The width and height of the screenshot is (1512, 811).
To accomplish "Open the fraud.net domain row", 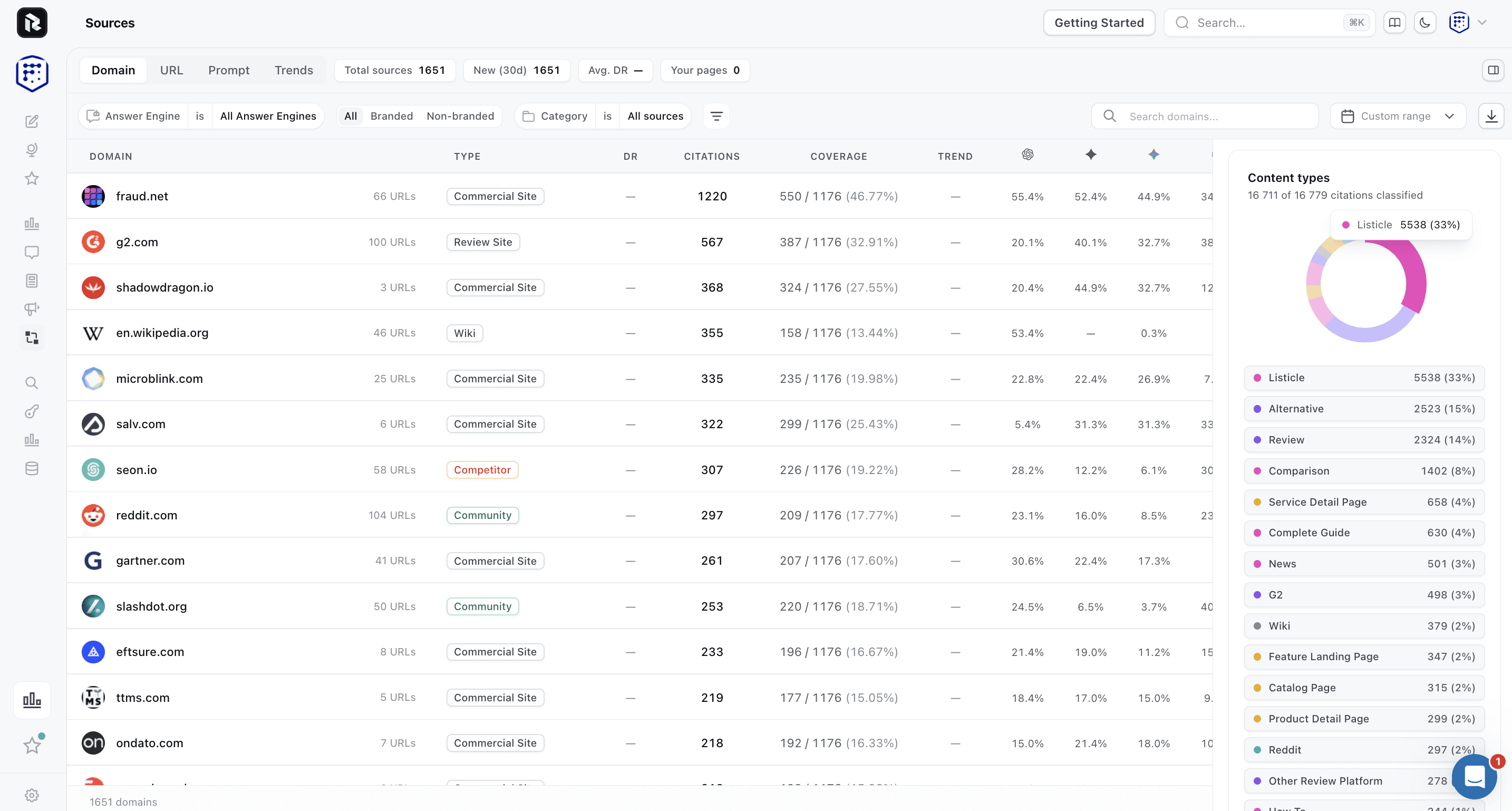I will [x=640, y=196].
